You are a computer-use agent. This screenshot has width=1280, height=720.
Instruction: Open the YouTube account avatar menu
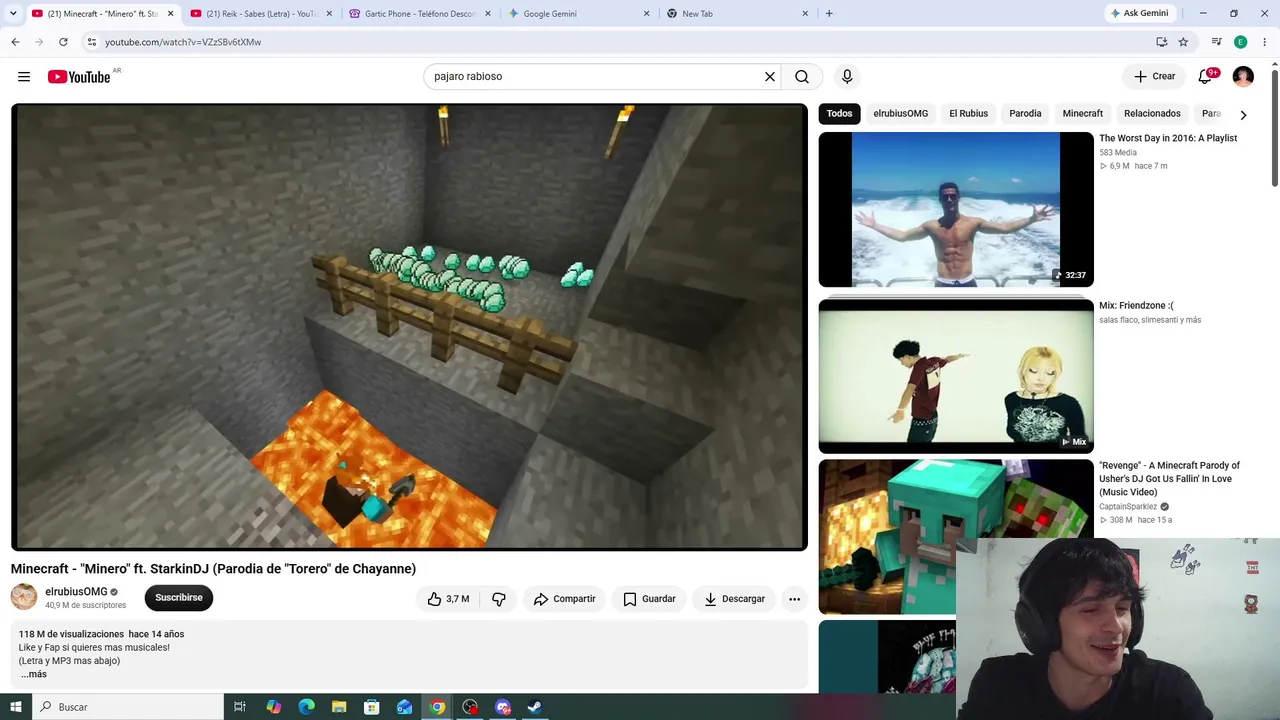[1243, 77]
